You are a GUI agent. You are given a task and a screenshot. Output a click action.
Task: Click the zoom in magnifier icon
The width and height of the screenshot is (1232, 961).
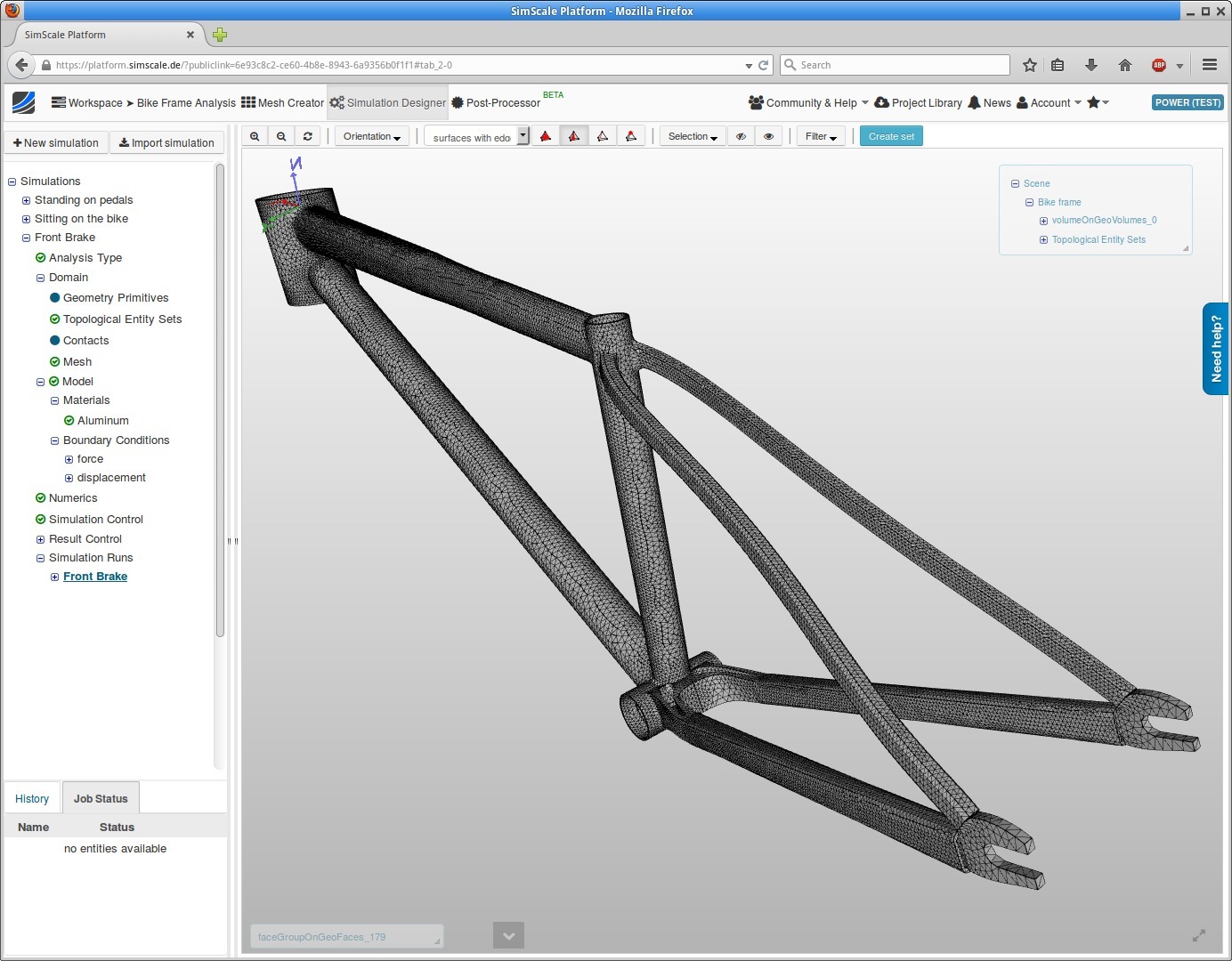255,136
